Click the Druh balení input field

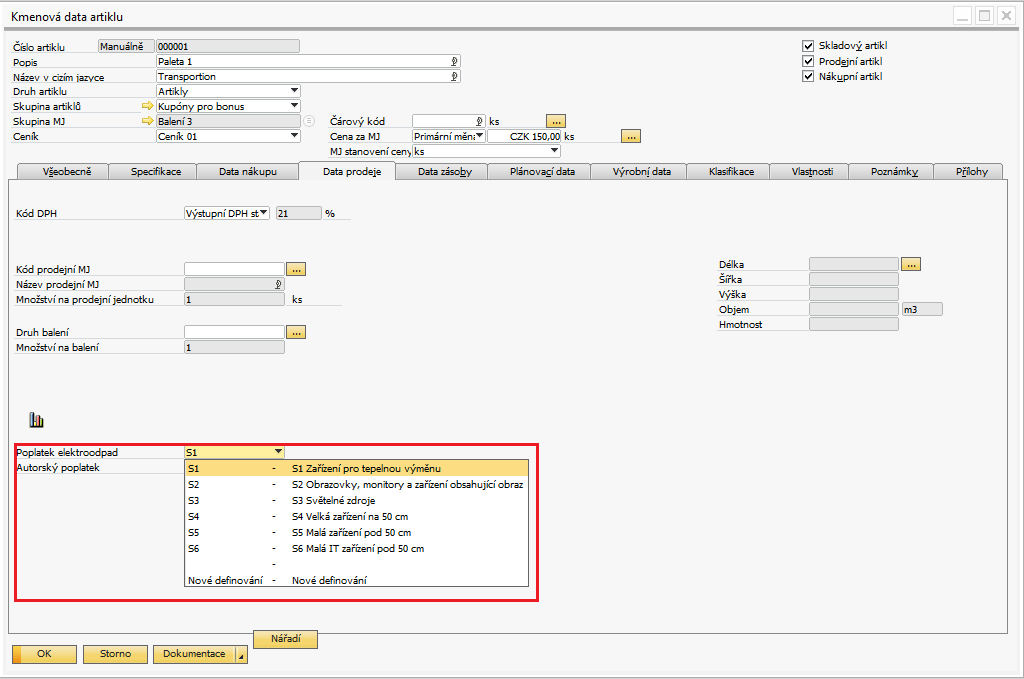[x=234, y=332]
